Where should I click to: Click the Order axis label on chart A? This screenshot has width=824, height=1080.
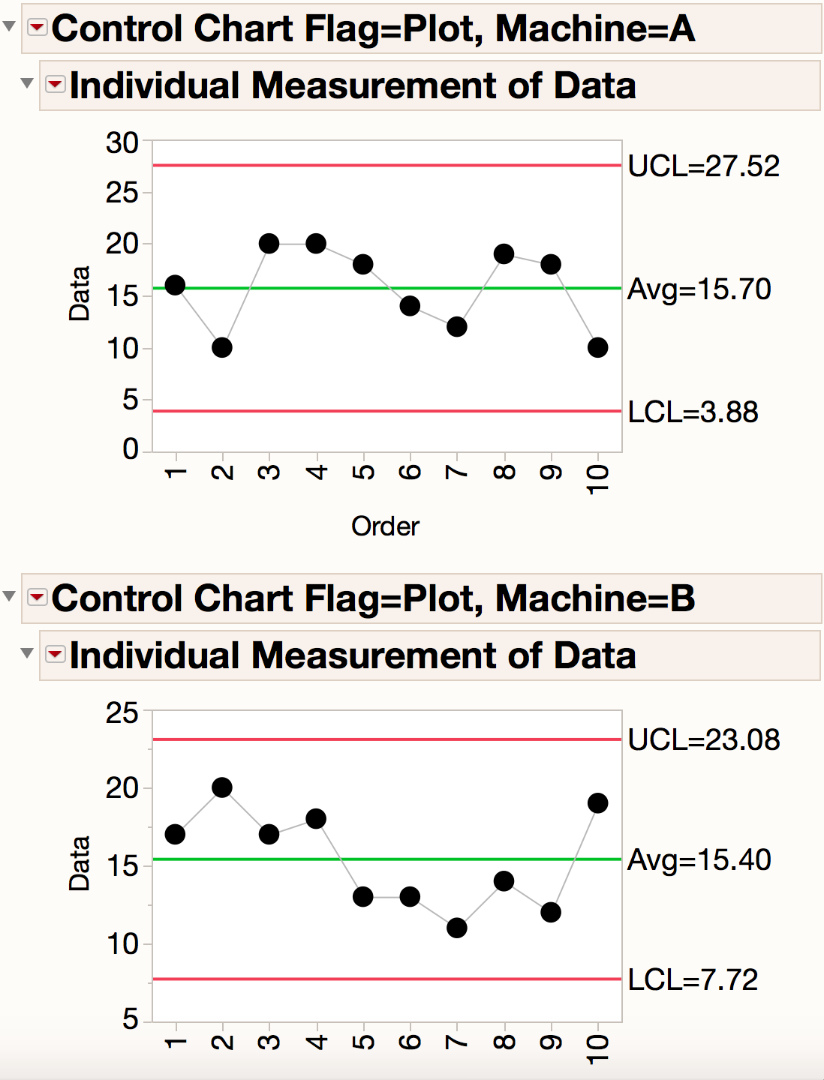[385, 526]
